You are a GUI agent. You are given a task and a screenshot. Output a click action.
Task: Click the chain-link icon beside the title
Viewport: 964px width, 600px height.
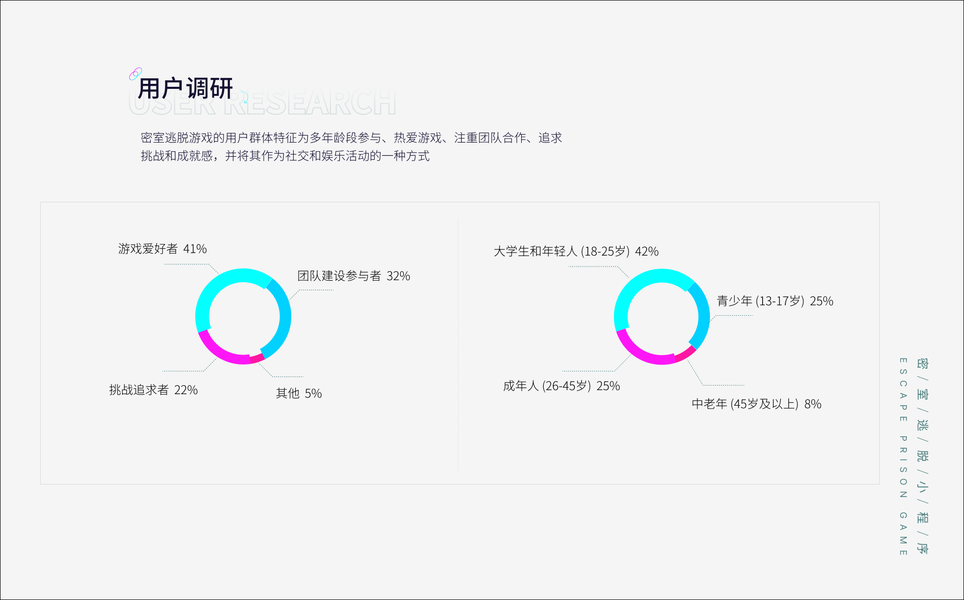135,74
